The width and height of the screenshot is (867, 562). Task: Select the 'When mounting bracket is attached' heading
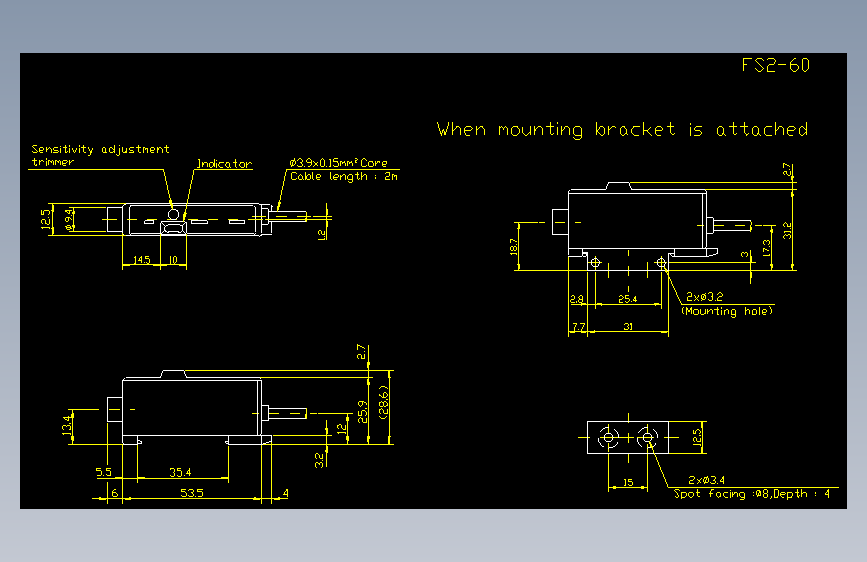(x=622, y=129)
